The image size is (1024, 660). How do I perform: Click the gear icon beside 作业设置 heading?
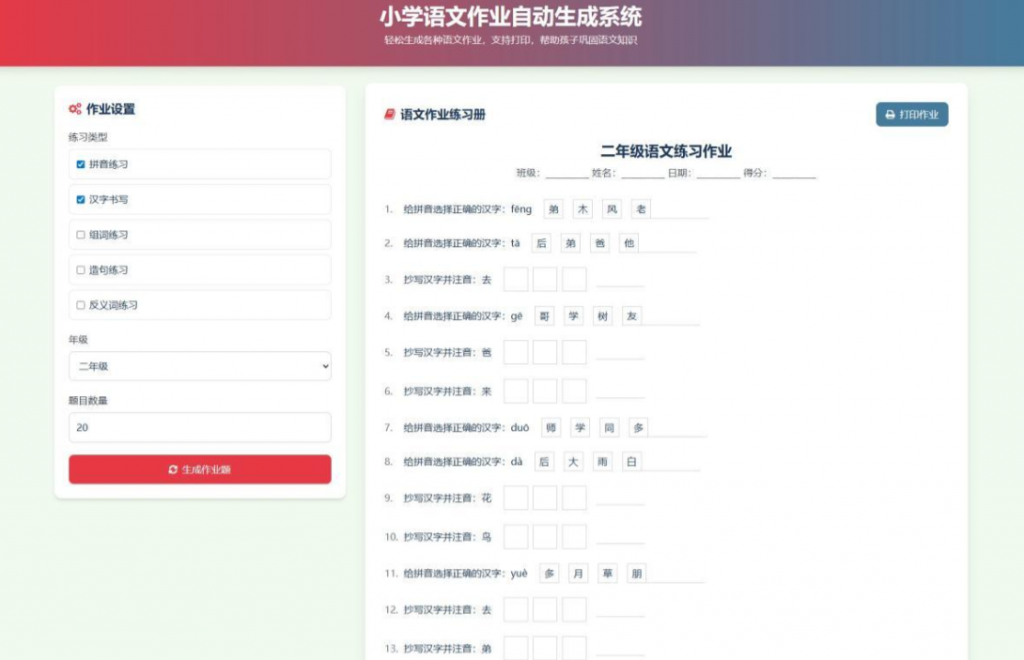[x=74, y=110]
